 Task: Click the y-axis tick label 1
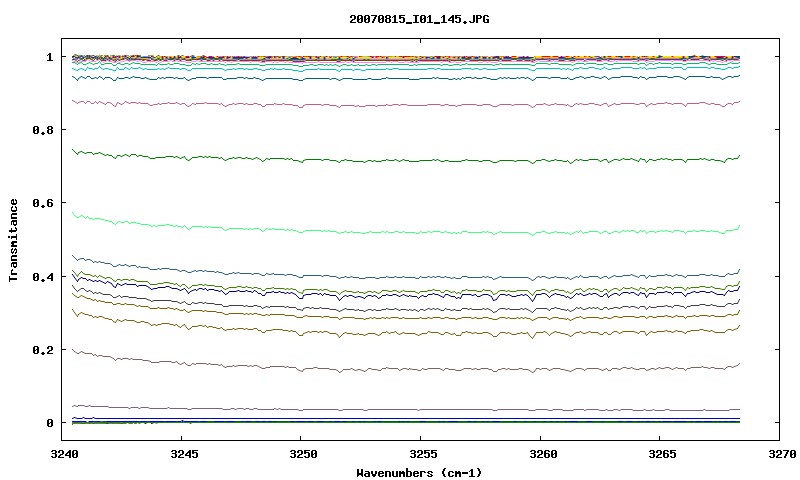click(x=49, y=57)
